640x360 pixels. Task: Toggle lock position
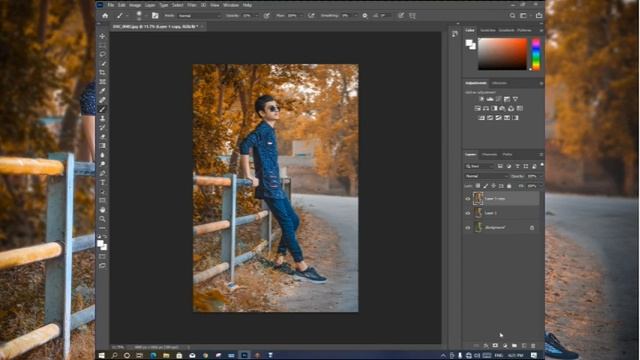[493, 186]
